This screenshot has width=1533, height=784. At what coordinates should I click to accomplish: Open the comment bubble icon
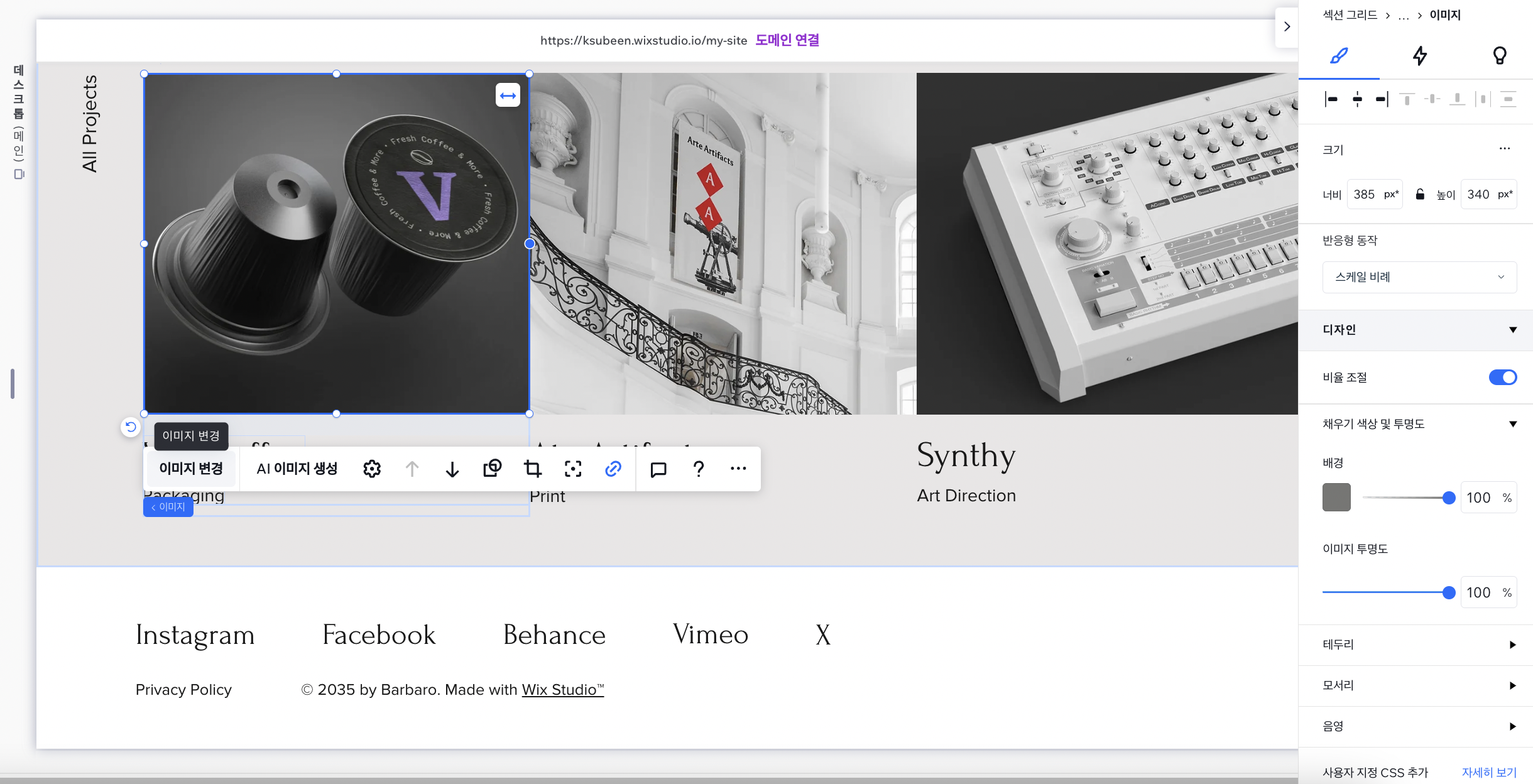(658, 469)
